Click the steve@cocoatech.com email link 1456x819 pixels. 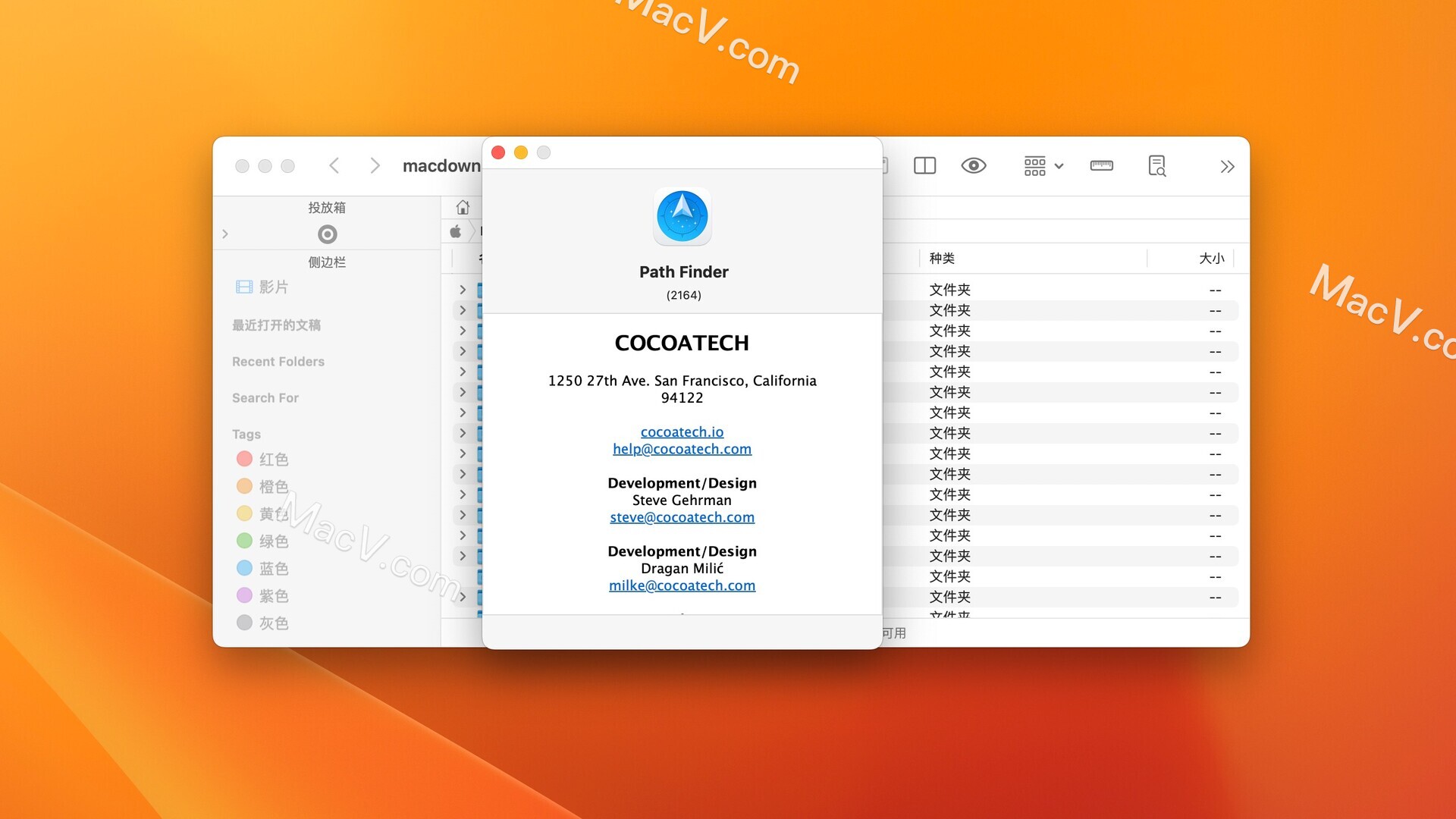click(x=682, y=517)
